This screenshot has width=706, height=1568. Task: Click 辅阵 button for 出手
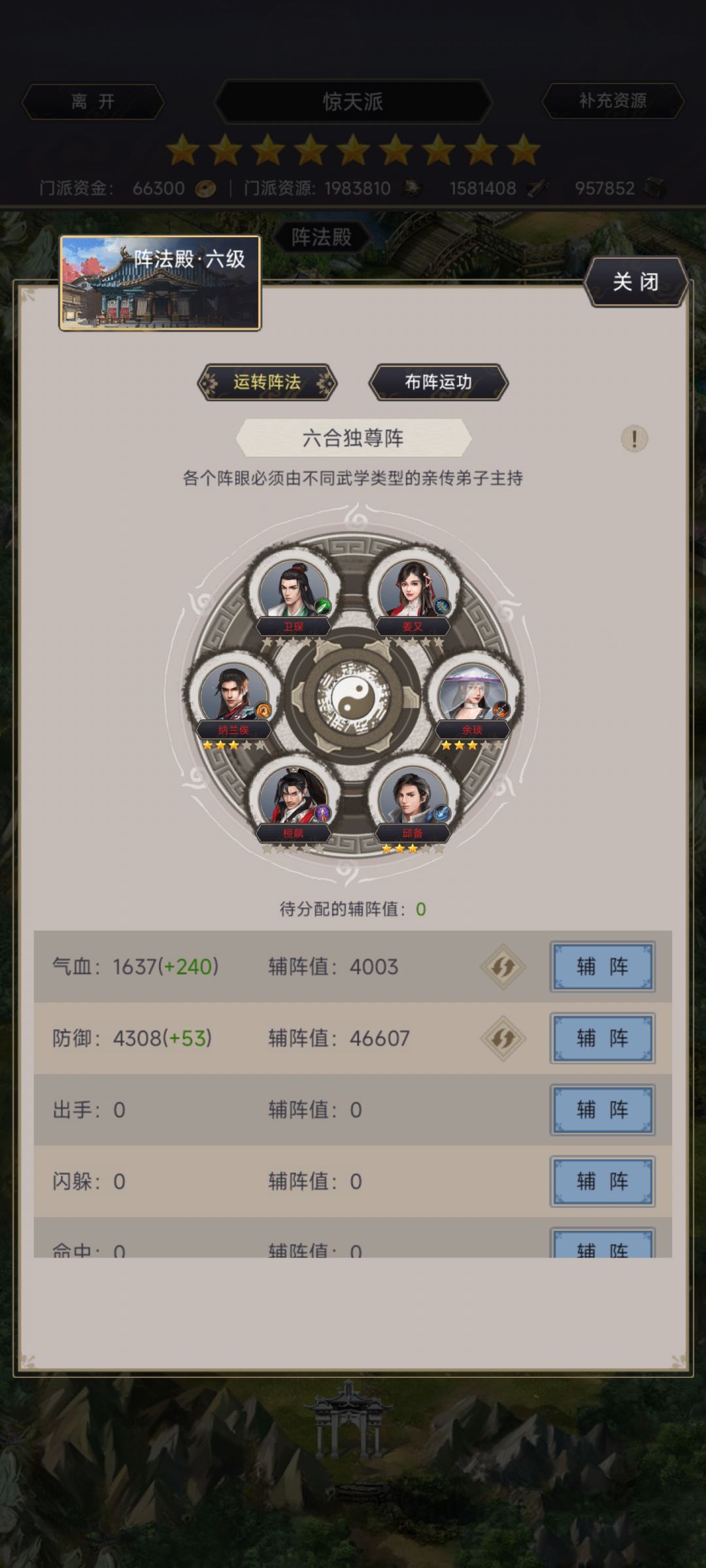pyautogui.click(x=602, y=1109)
